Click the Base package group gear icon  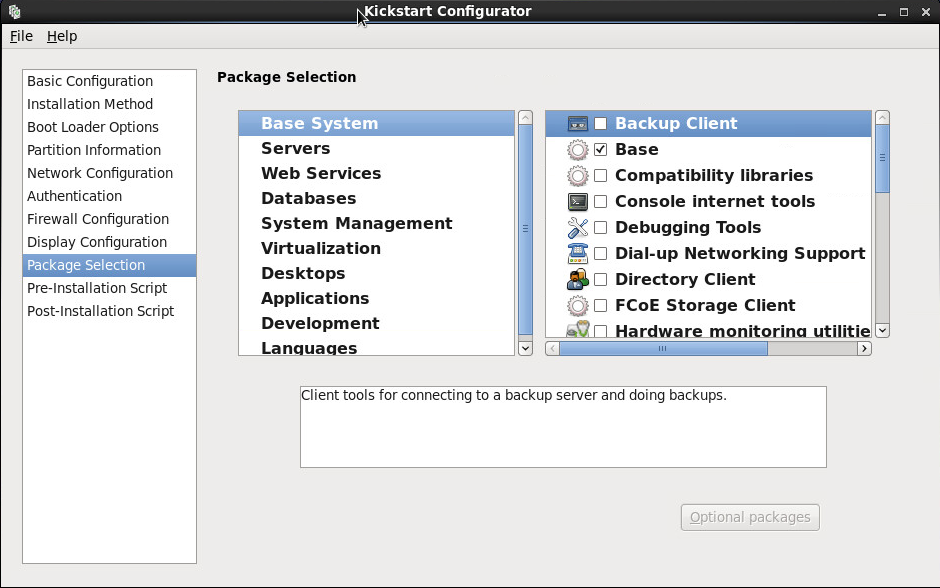[577, 149]
